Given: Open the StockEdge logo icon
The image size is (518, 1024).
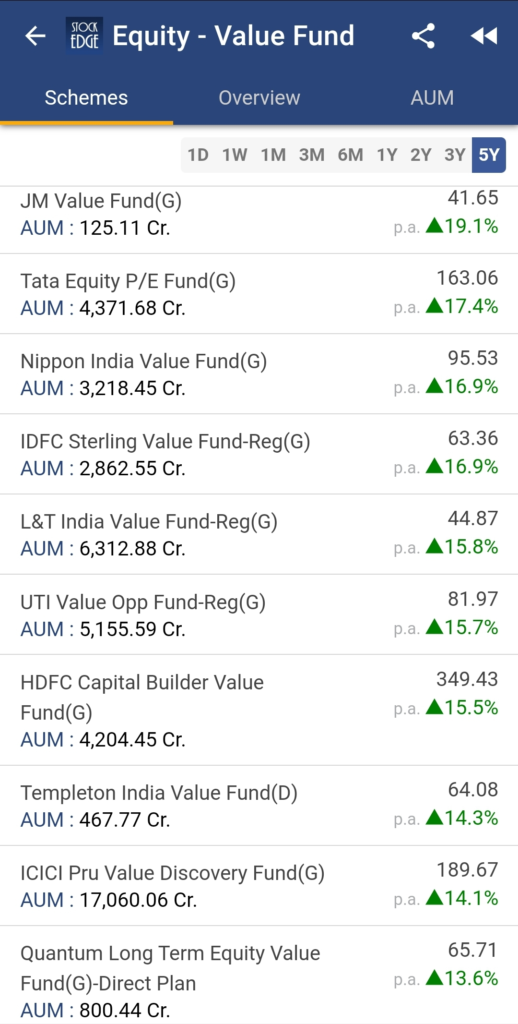Looking at the screenshot, I should point(84,35).
